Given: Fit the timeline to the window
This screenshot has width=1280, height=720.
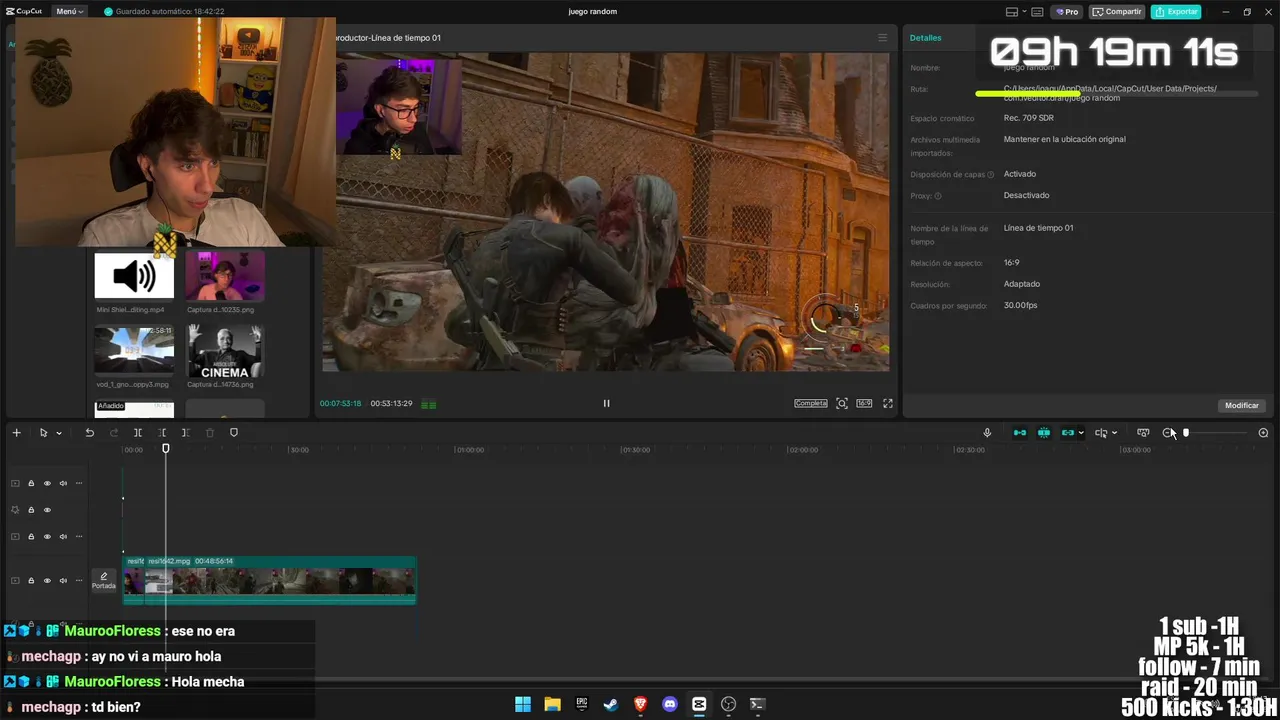Looking at the screenshot, I should tap(1143, 433).
